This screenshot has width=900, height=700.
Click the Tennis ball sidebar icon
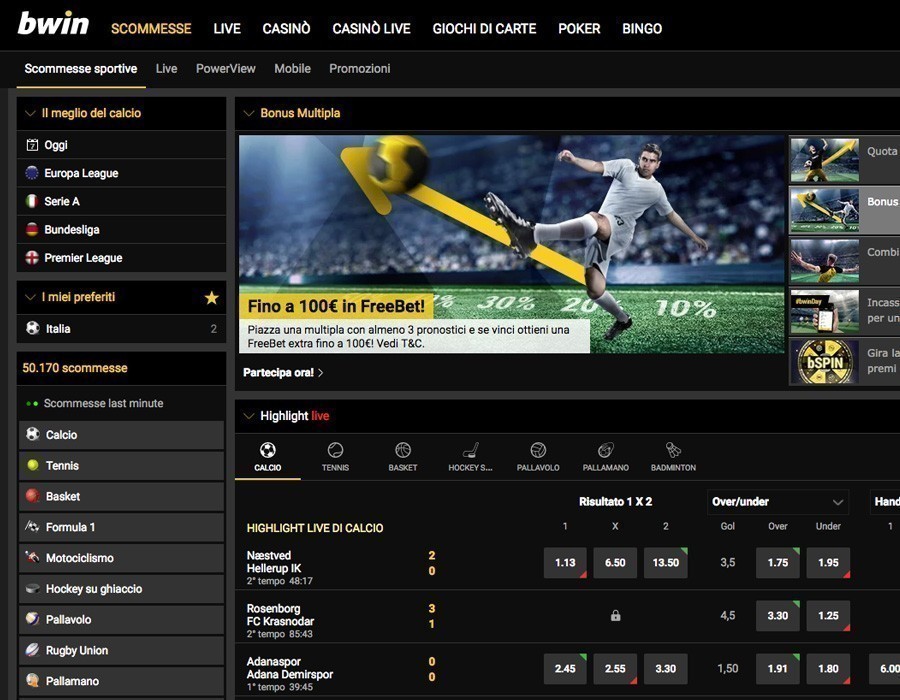33,465
